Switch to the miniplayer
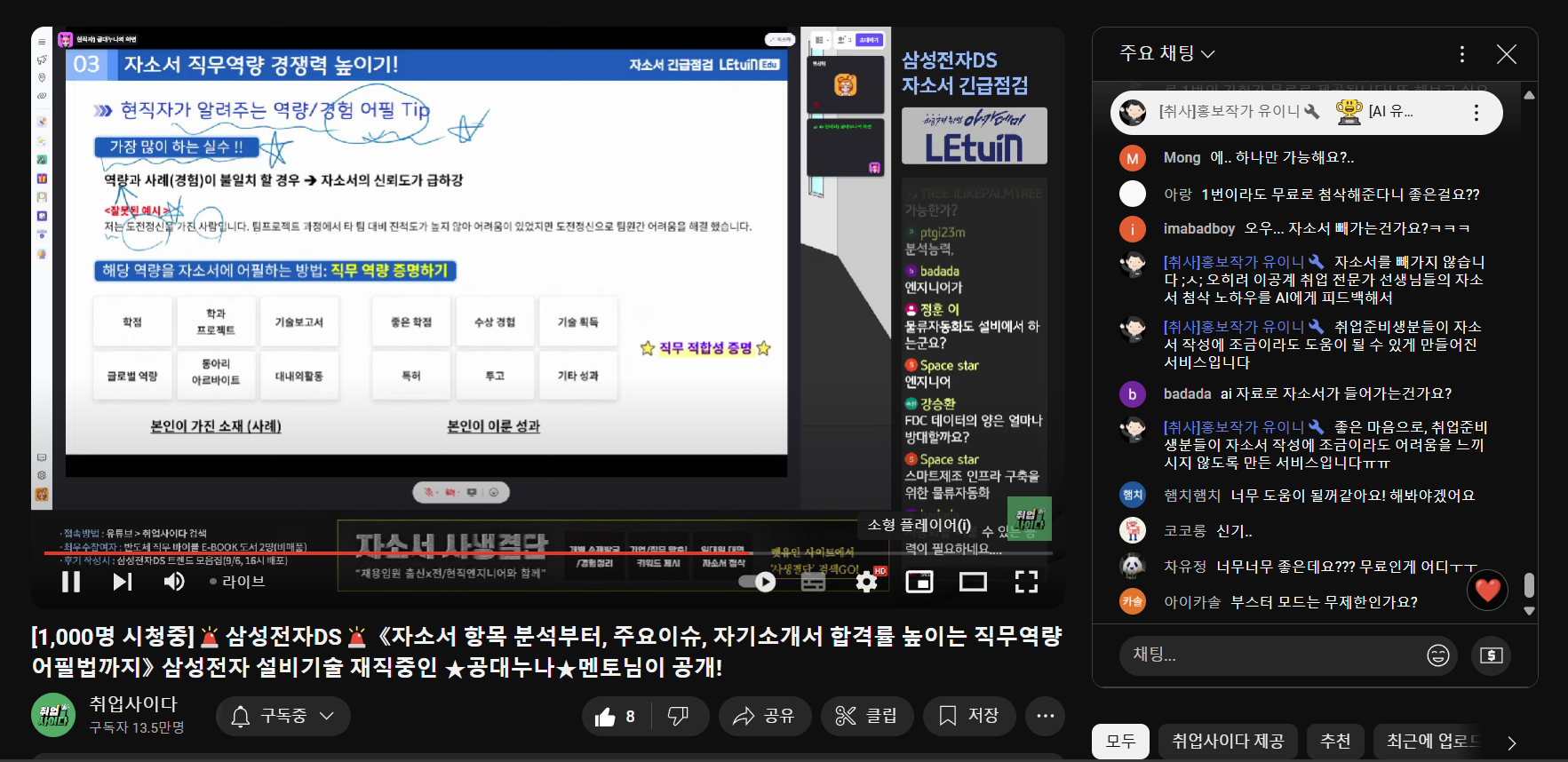Image resolution: width=1568 pixels, height=762 pixels. (x=919, y=582)
